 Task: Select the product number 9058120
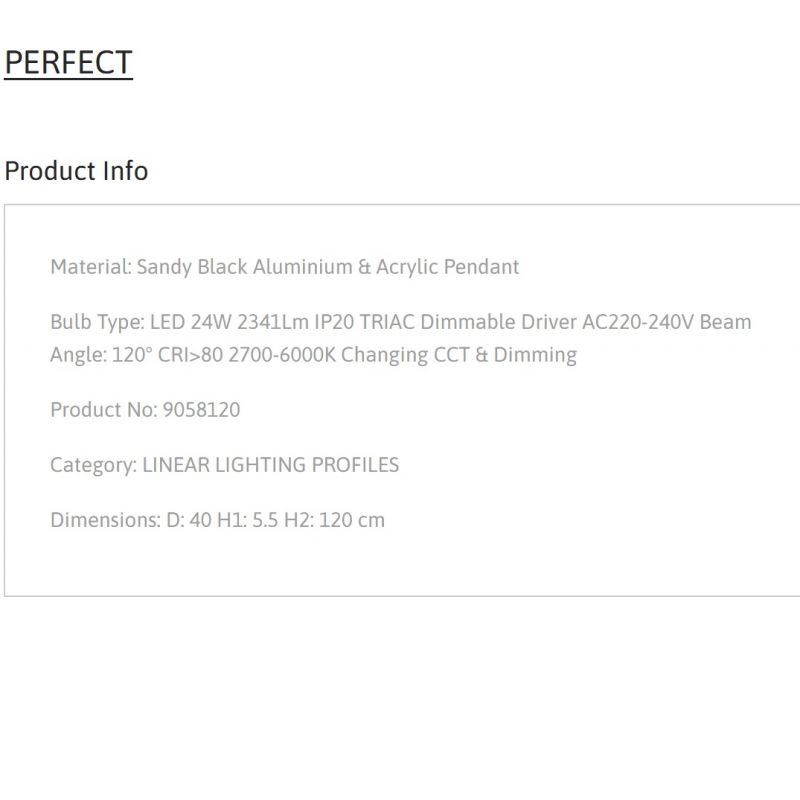(x=201, y=410)
